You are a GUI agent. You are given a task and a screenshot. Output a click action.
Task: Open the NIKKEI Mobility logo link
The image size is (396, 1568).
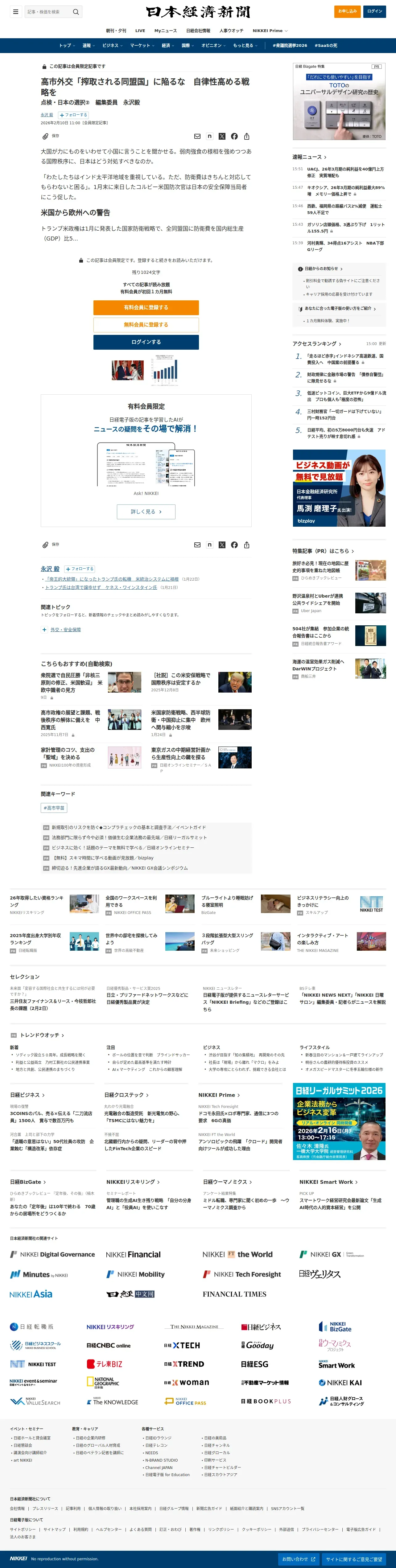[x=135, y=1274]
